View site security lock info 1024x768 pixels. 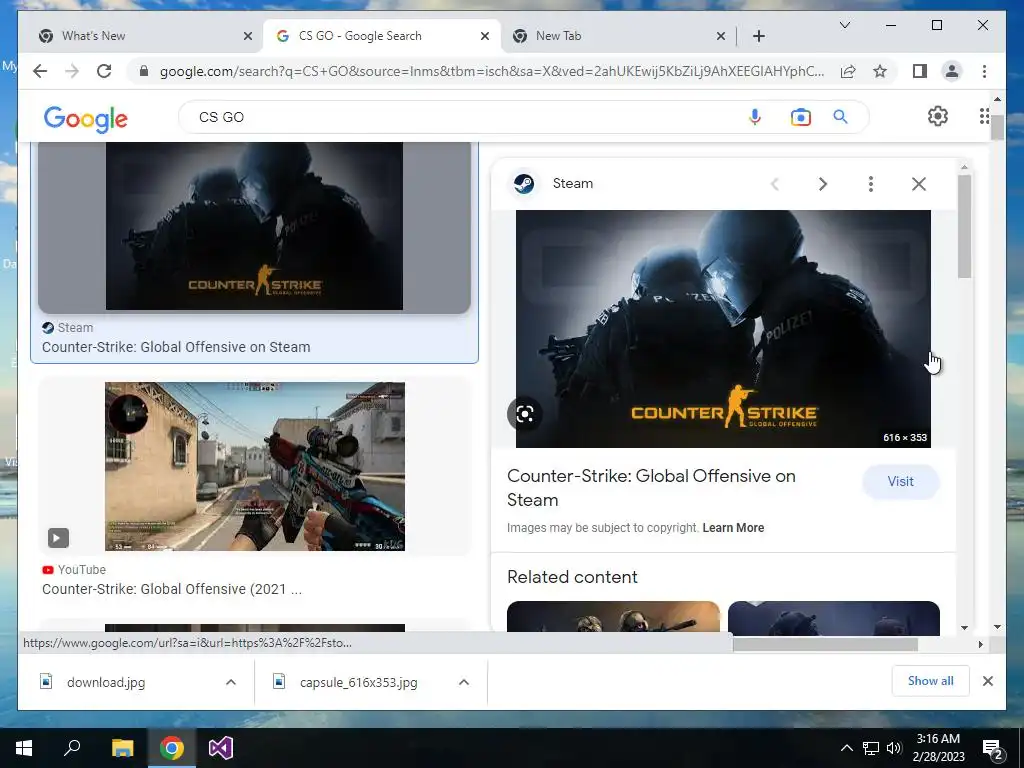[144, 71]
